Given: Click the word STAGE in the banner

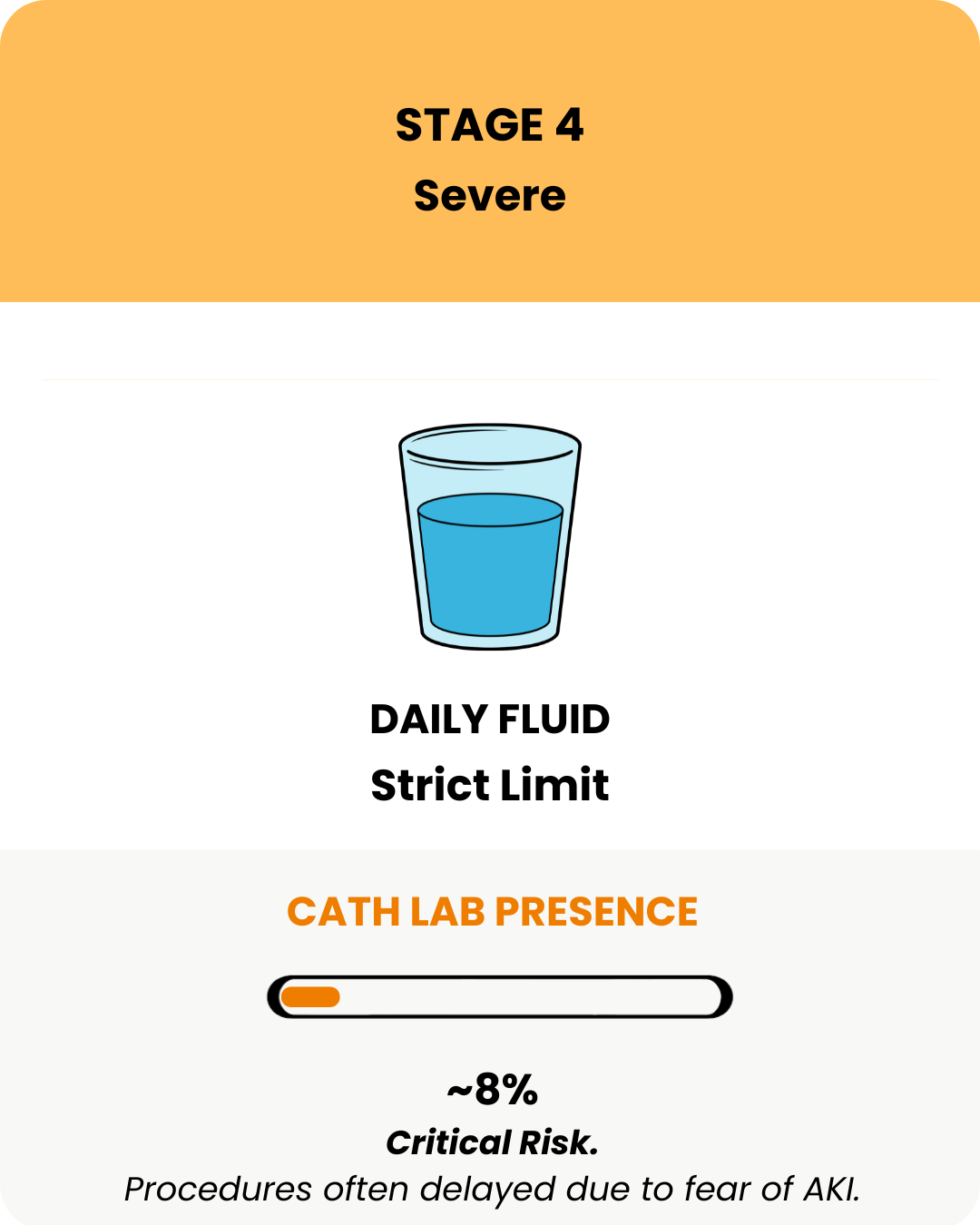Looking at the screenshot, I should pyautogui.click(x=469, y=125).
